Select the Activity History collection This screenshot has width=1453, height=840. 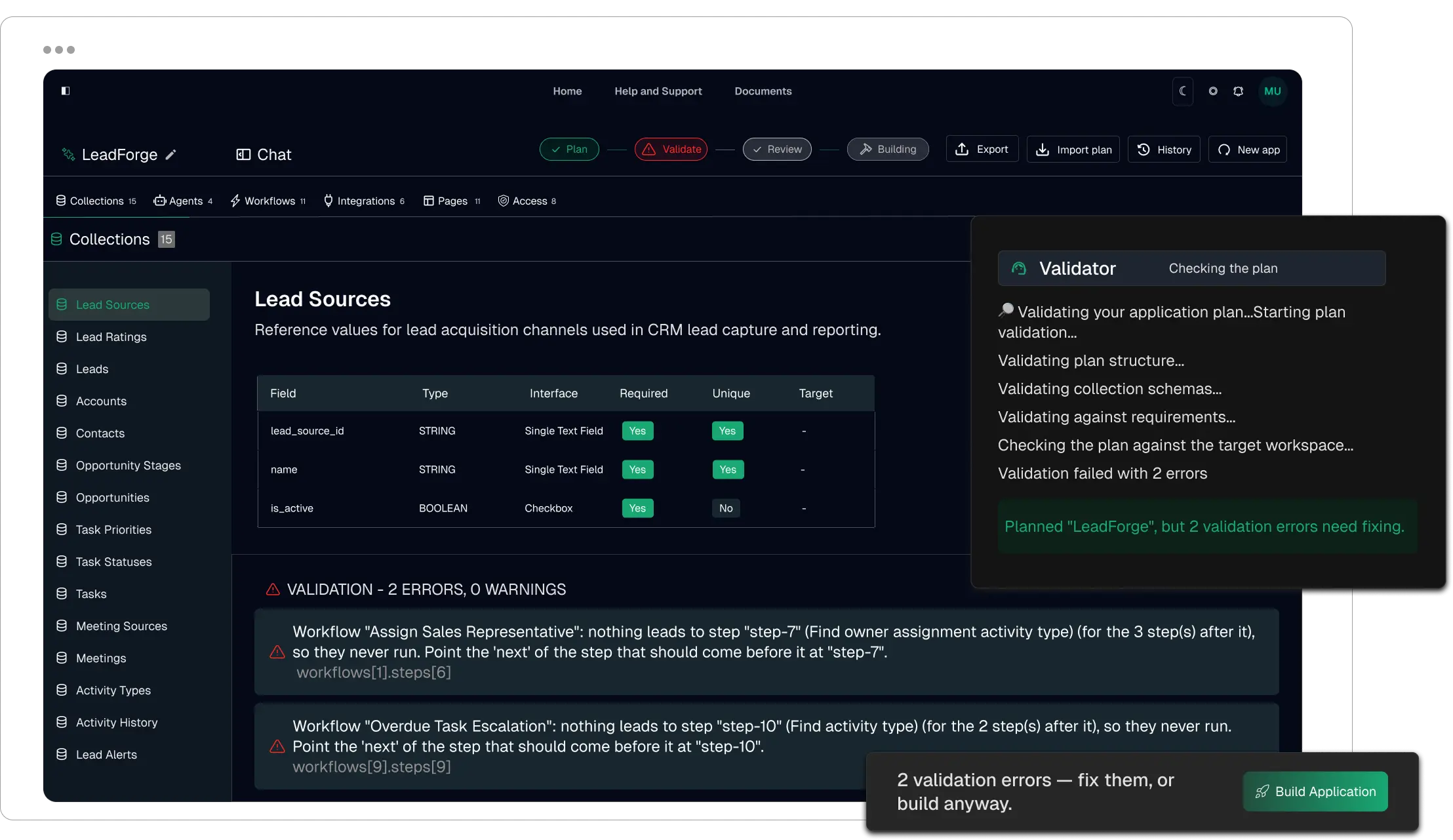129,723
